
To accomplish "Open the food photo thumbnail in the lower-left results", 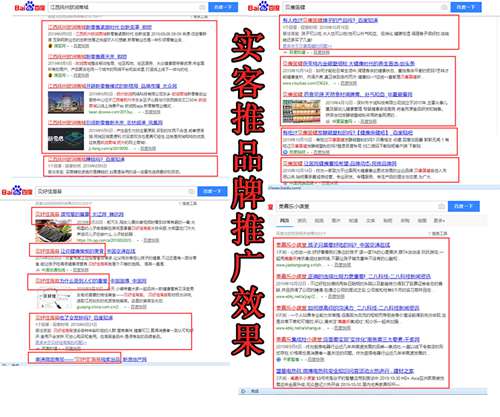I will (53, 231).
